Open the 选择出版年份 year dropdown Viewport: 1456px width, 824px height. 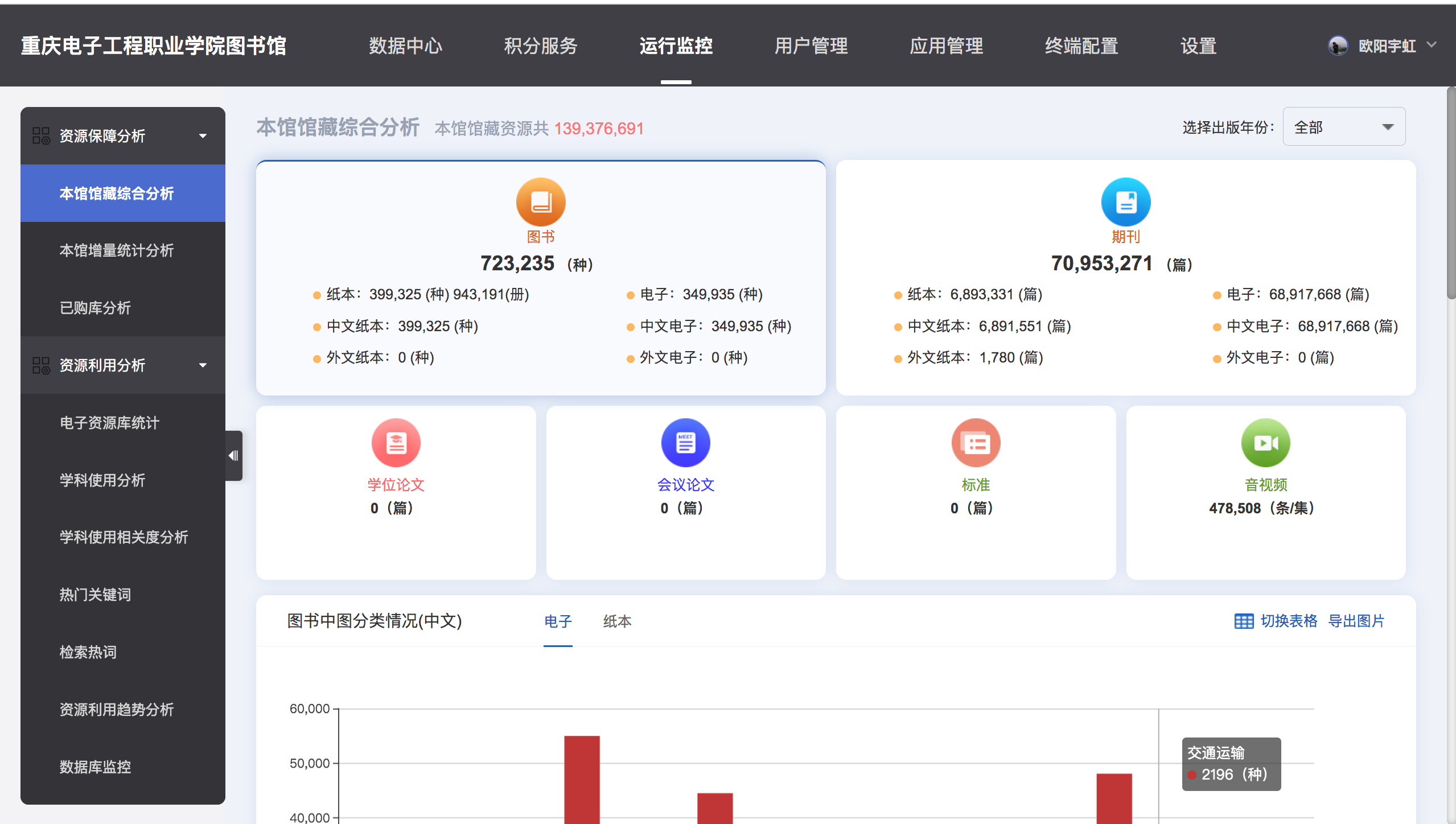[1343, 127]
